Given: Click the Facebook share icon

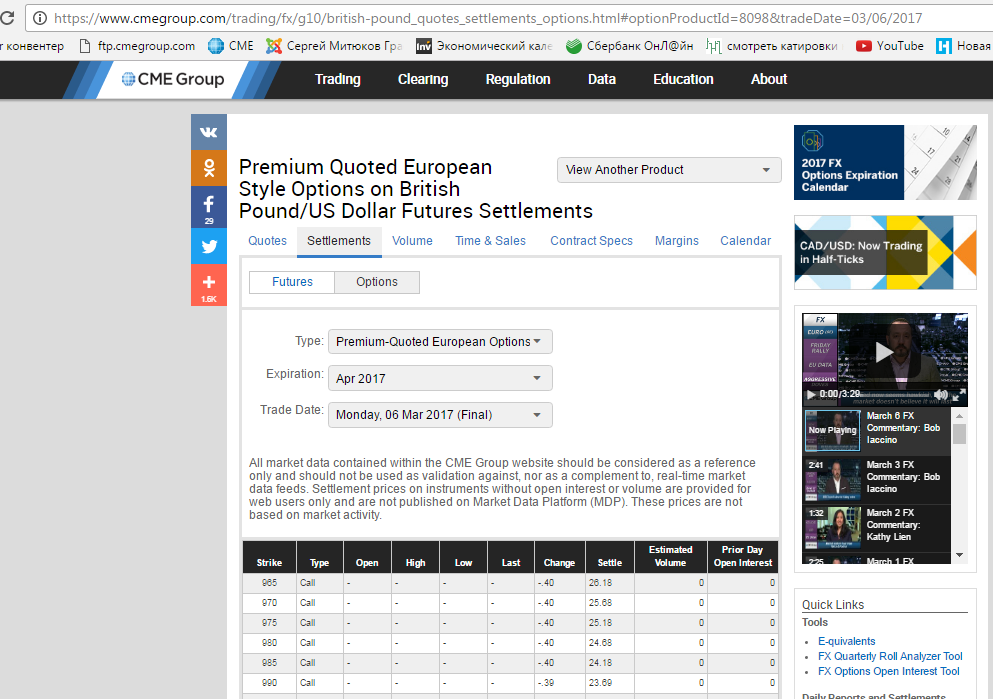Looking at the screenshot, I should (209, 206).
